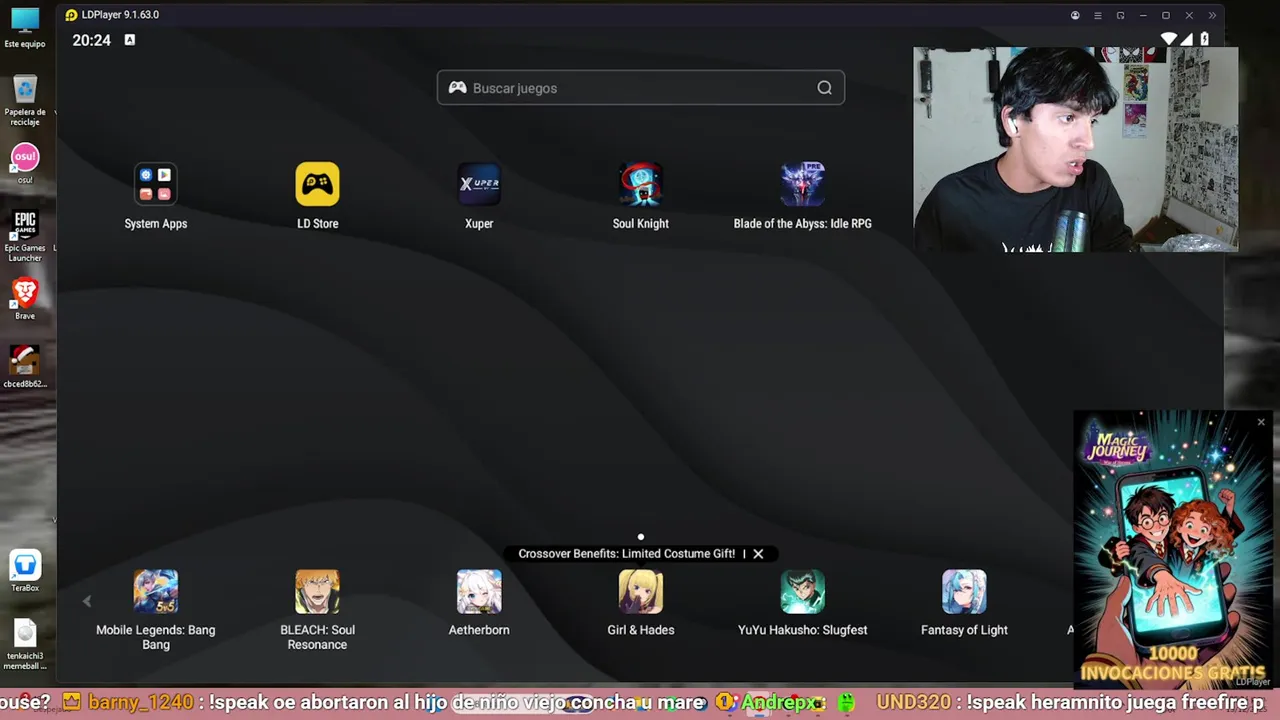Click Crossover Benefits: Limited Costume Gift banner
The image size is (1280, 720).
[x=627, y=554]
